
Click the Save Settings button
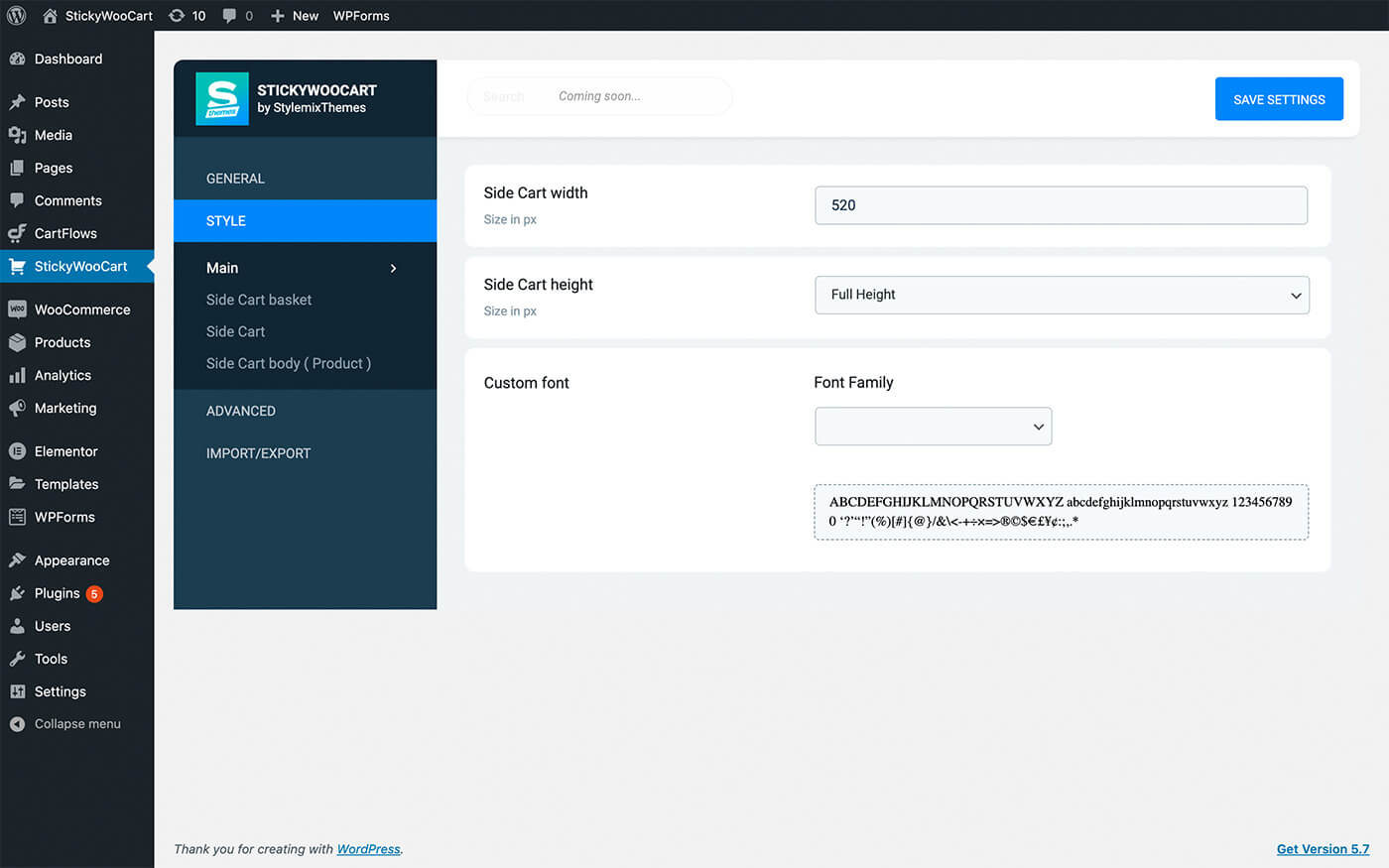[x=1279, y=99]
